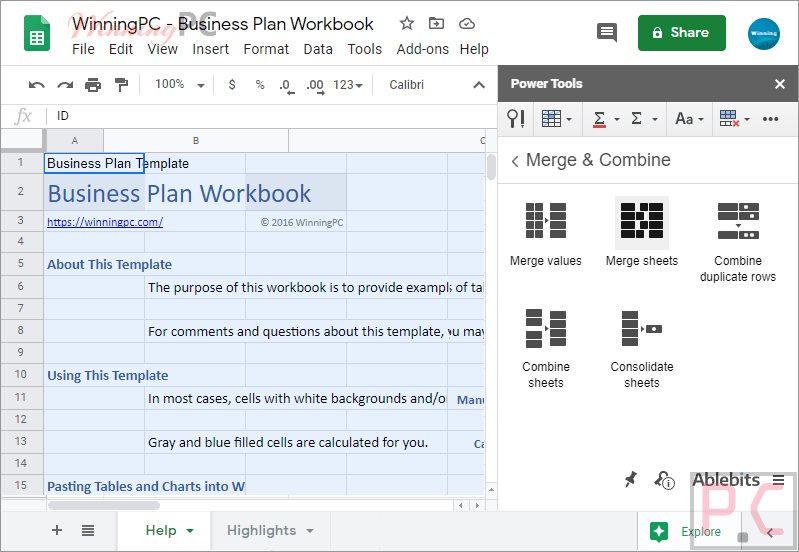Open the comment history icon
Image resolution: width=799 pixels, height=552 pixels.
[606, 33]
